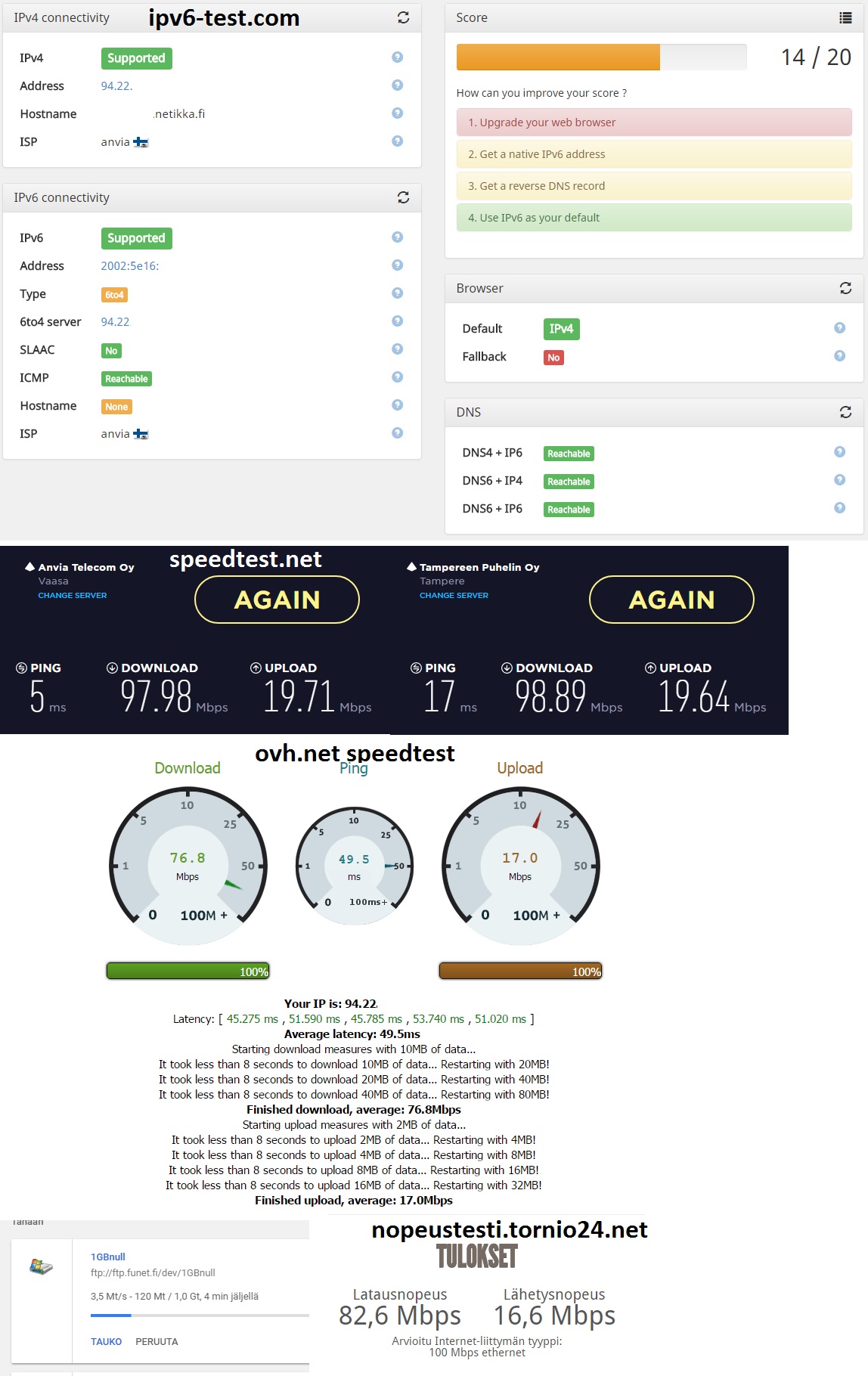Viewport: 868px width, 1376px height.
Task: Click CHANGE SERVER under Tampereen Puhelin Oy
Action: pyautogui.click(x=454, y=596)
